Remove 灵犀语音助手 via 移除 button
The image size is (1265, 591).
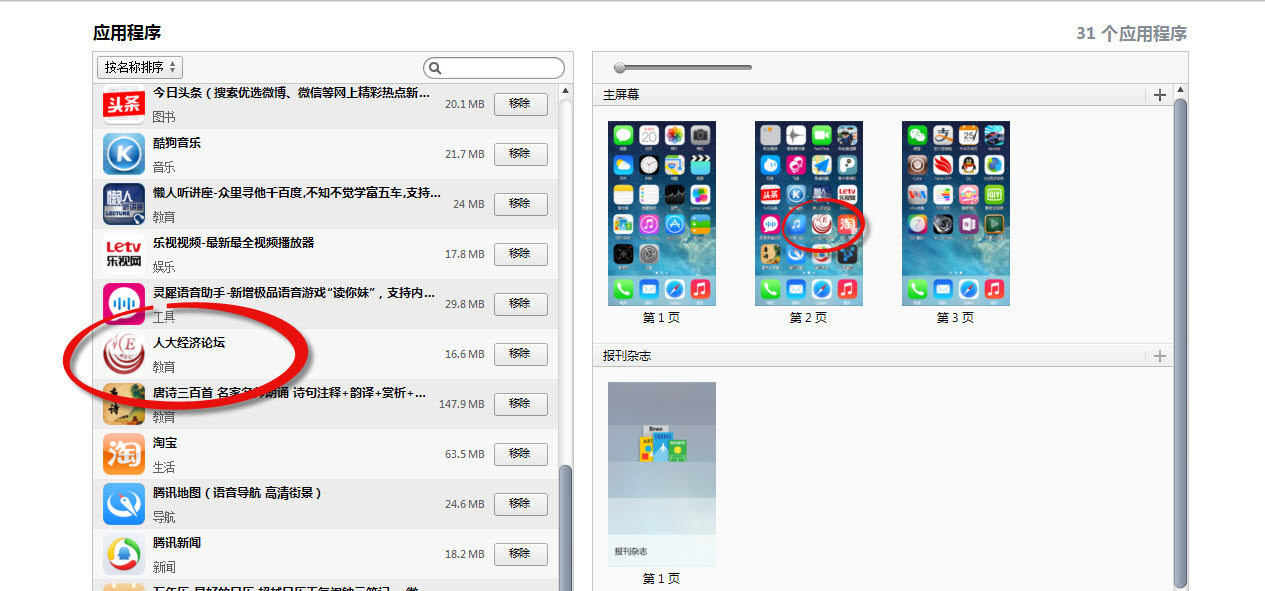coord(521,304)
